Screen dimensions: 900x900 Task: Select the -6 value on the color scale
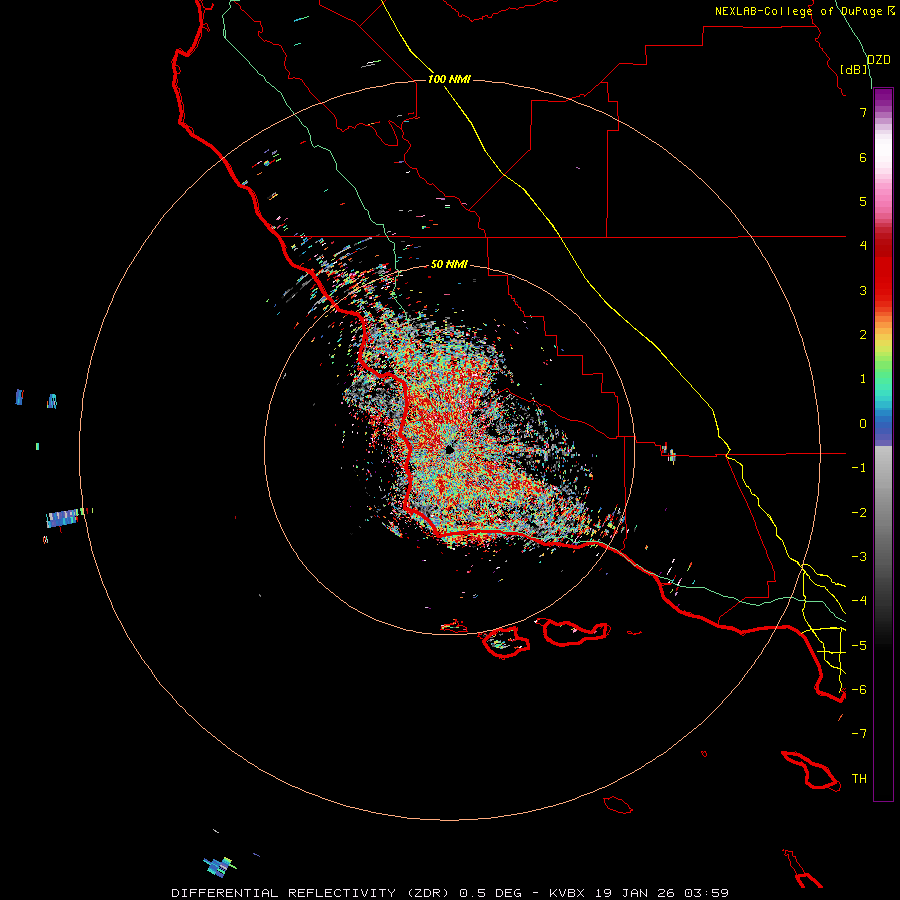click(x=859, y=690)
